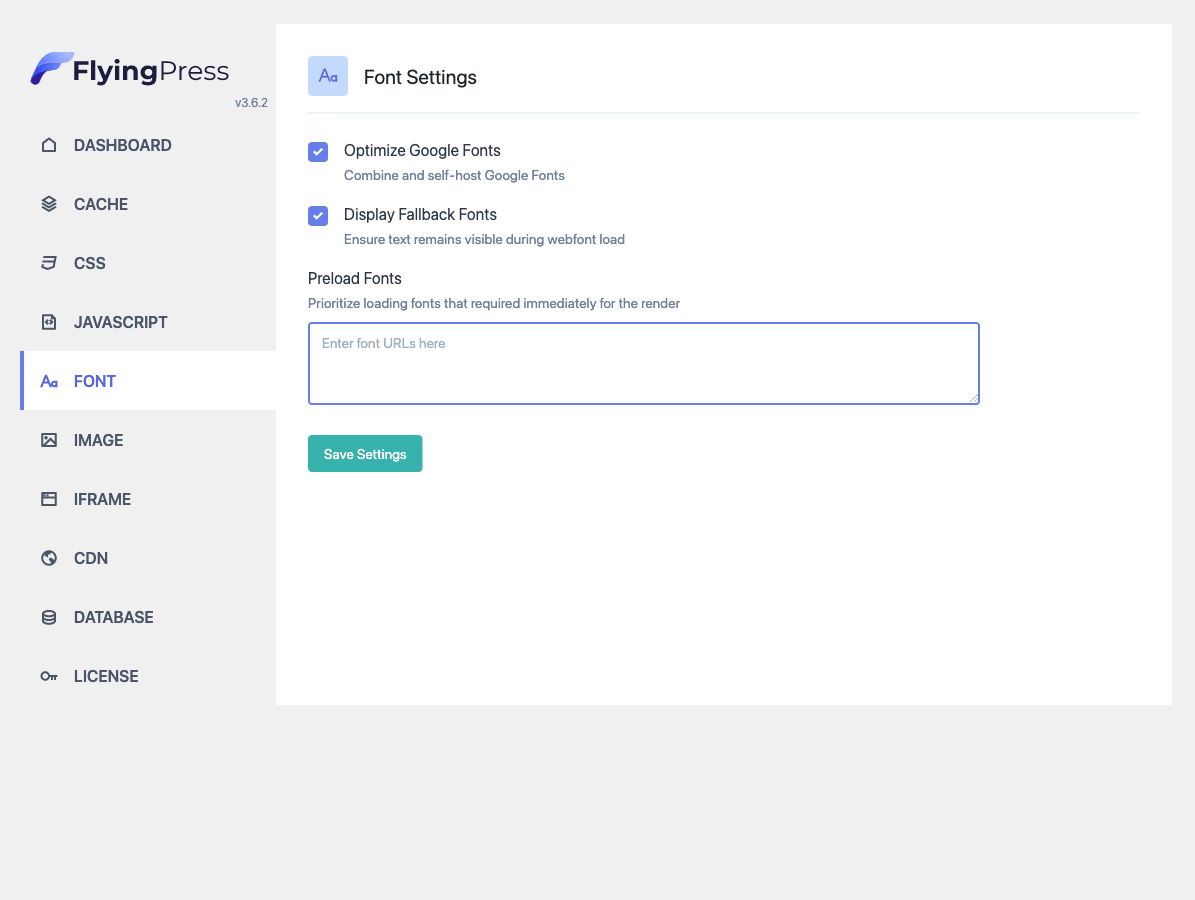Click the FlyingPress logo

pos(130,68)
